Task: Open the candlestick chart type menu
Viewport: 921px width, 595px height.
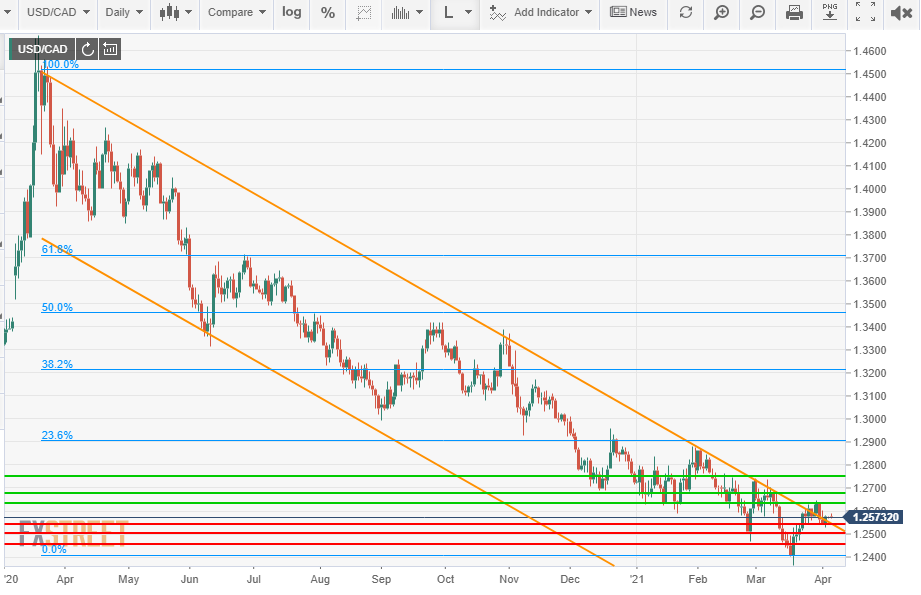Action: (175, 13)
